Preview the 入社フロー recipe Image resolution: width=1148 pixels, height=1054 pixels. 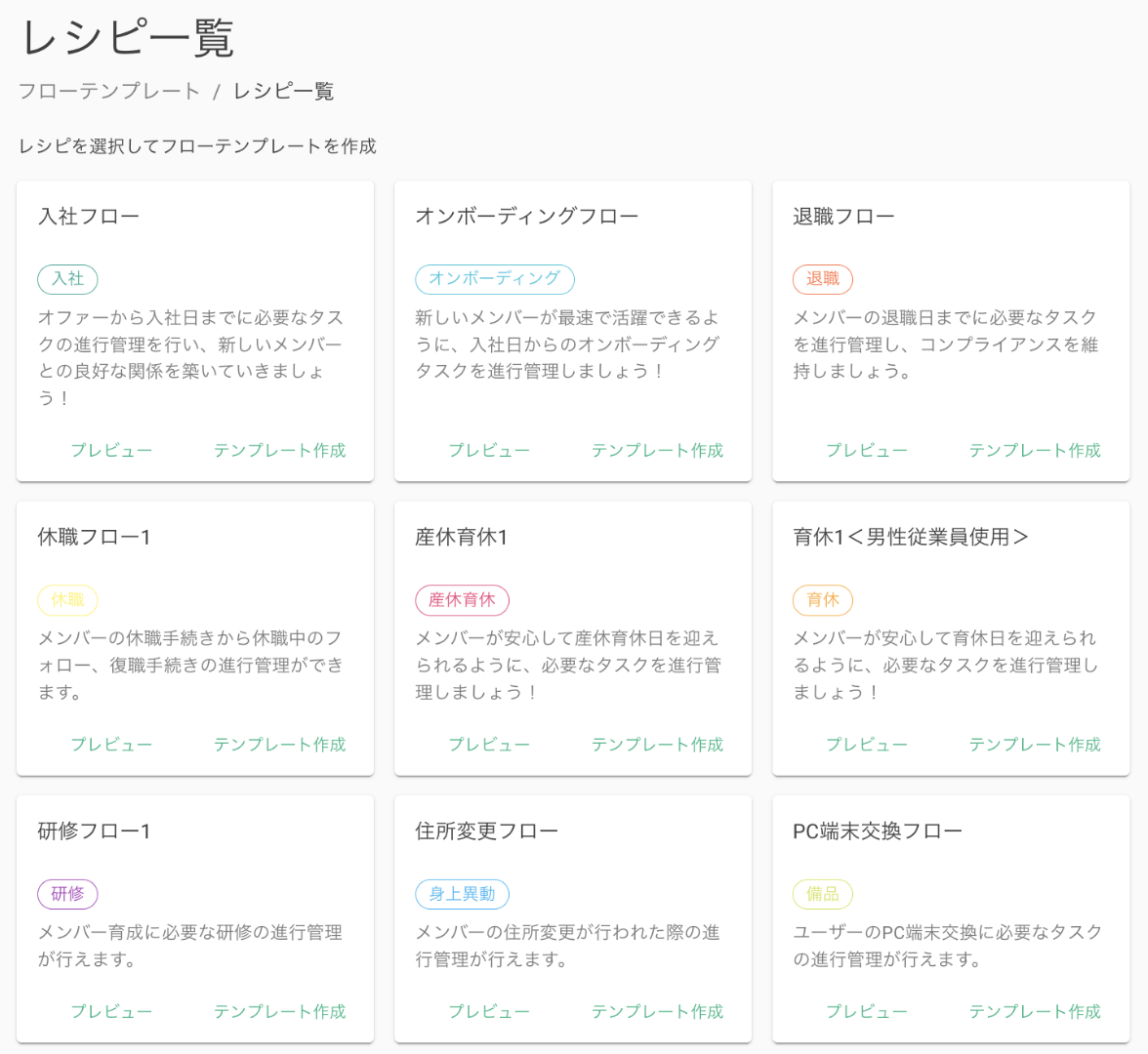click(111, 450)
